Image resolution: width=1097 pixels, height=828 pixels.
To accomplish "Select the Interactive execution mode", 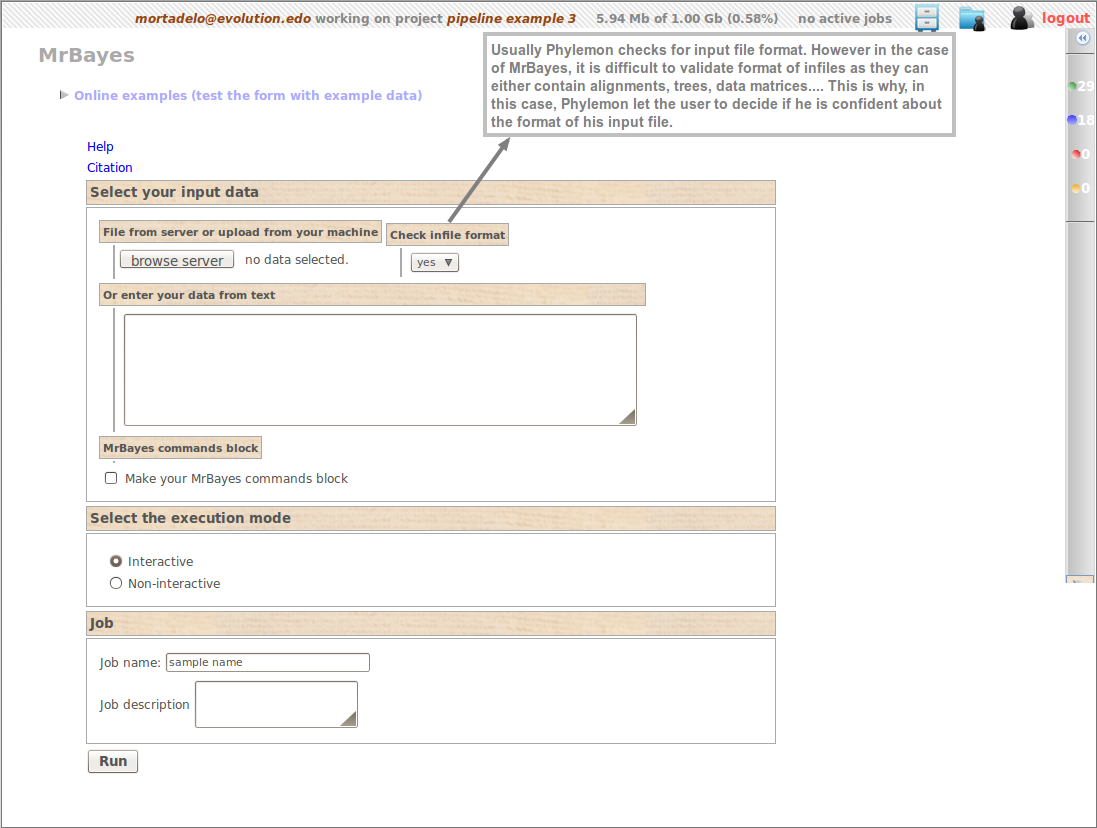I will 116,561.
